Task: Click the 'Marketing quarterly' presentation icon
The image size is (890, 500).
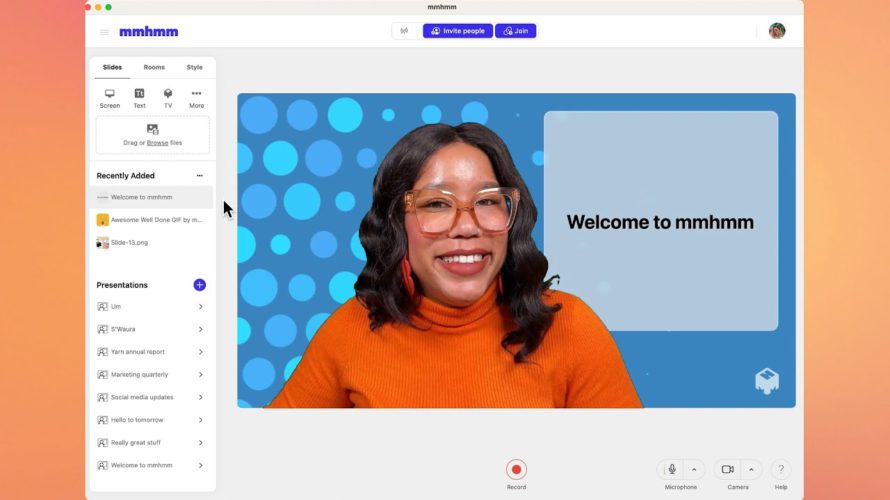Action: 102,375
